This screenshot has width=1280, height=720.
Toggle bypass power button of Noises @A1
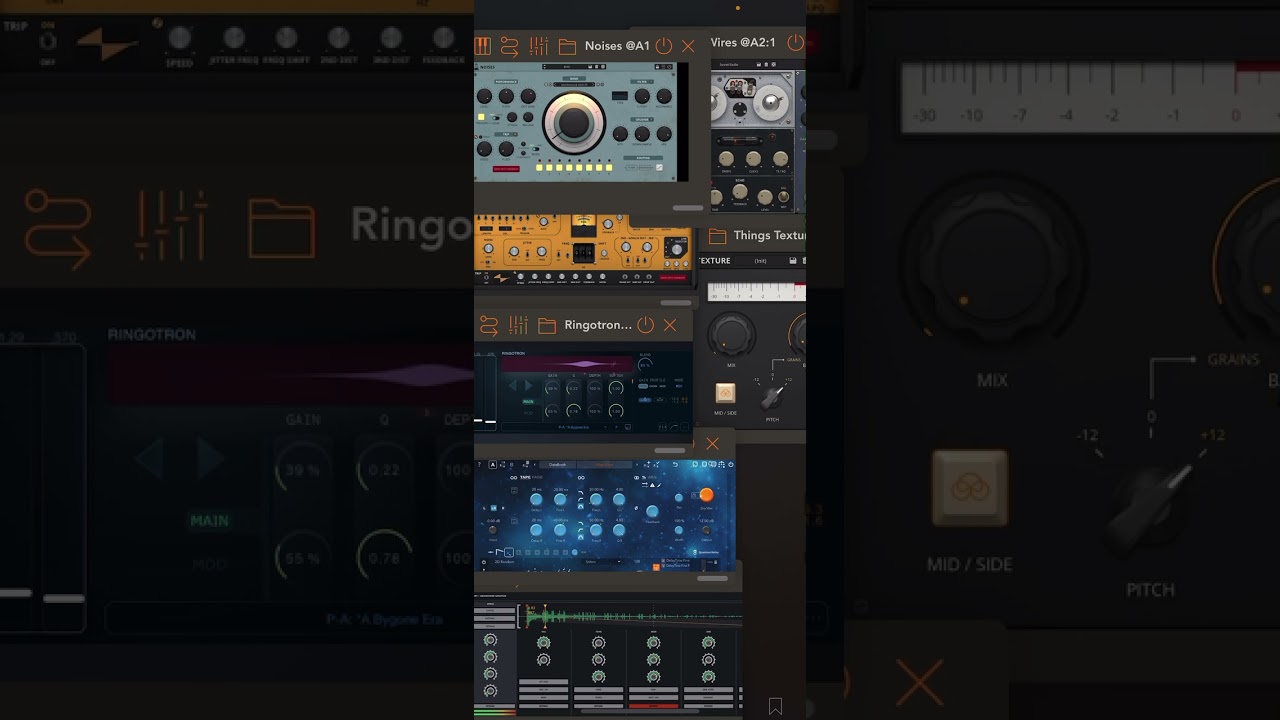(x=663, y=46)
